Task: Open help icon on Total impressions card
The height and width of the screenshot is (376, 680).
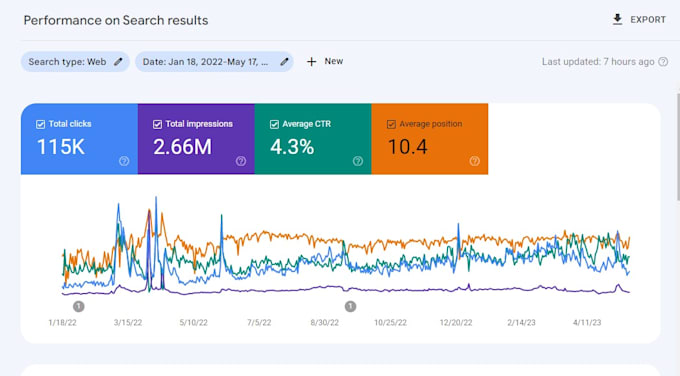Action: coord(241,161)
